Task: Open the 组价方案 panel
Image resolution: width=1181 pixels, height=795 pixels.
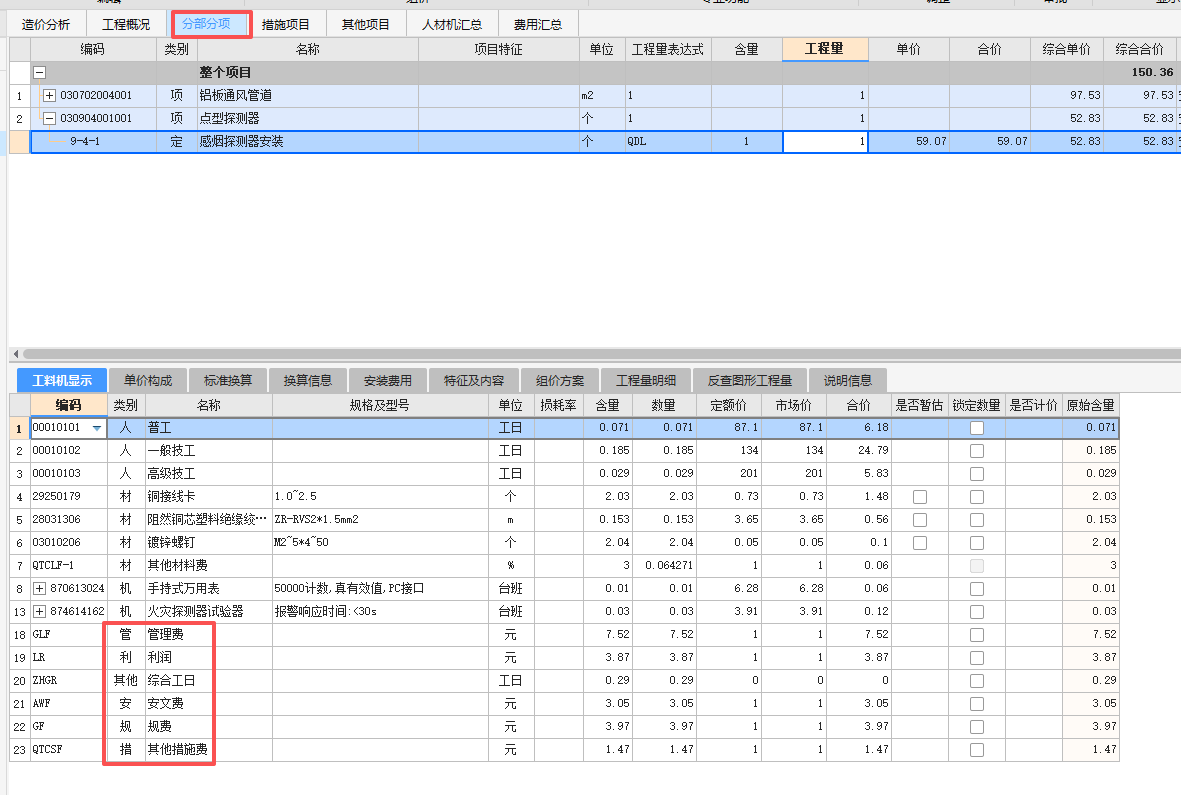Action: pyautogui.click(x=559, y=380)
